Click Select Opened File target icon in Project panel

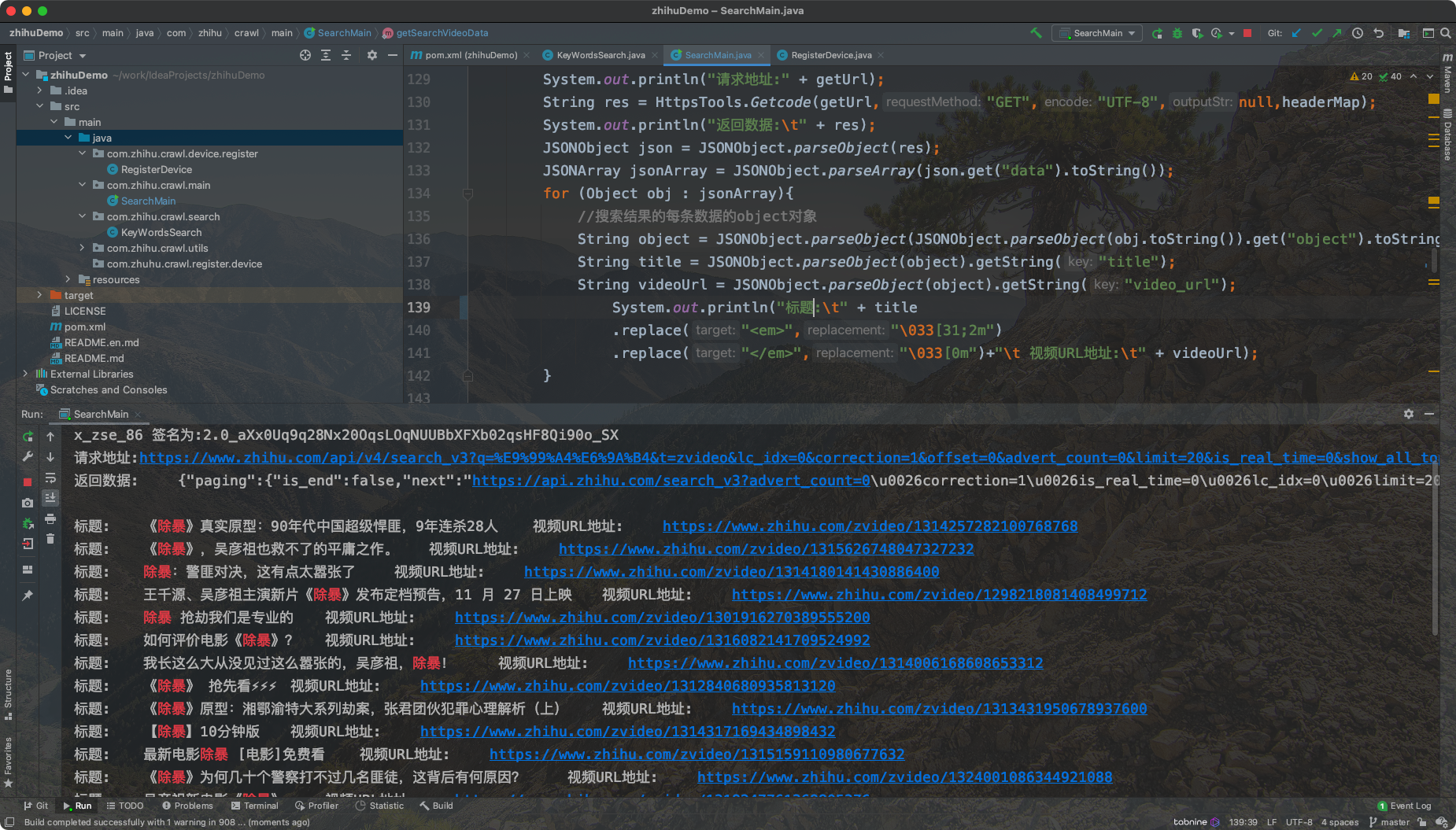click(x=305, y=55)
